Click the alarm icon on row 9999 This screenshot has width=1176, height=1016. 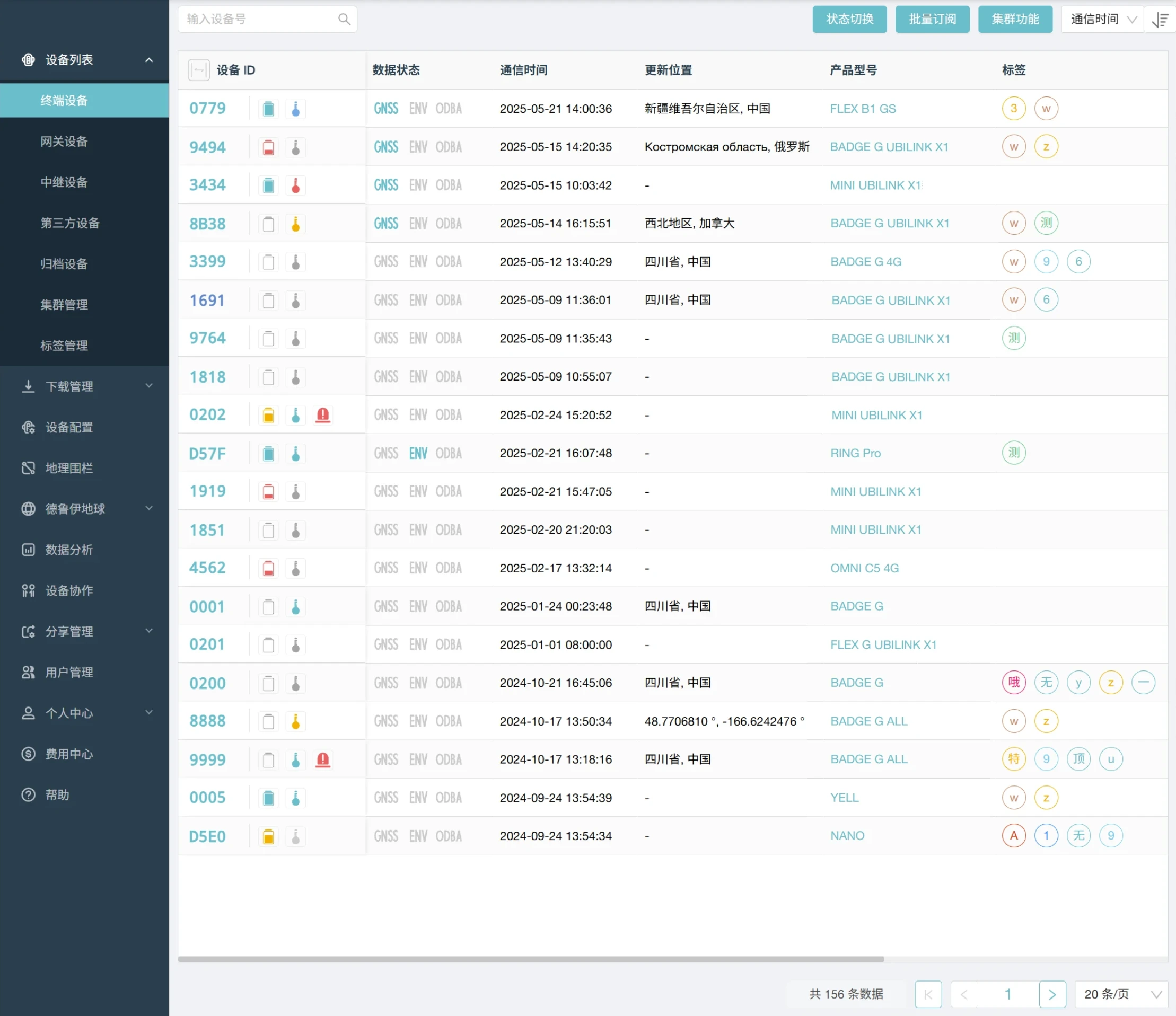pos(323,759)
